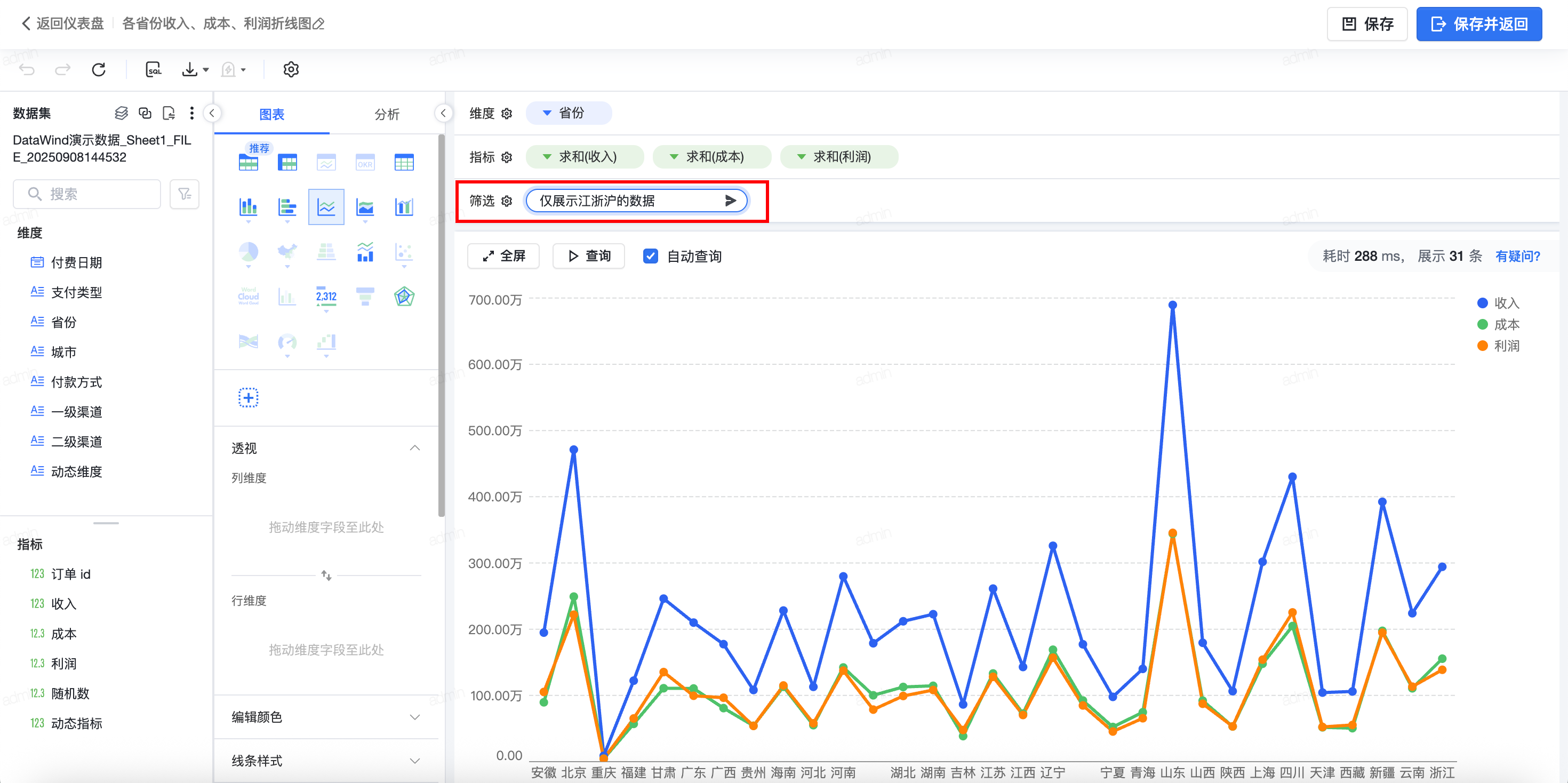Uncheck the 自动查询 checkbox

click(x=650, y=257)
